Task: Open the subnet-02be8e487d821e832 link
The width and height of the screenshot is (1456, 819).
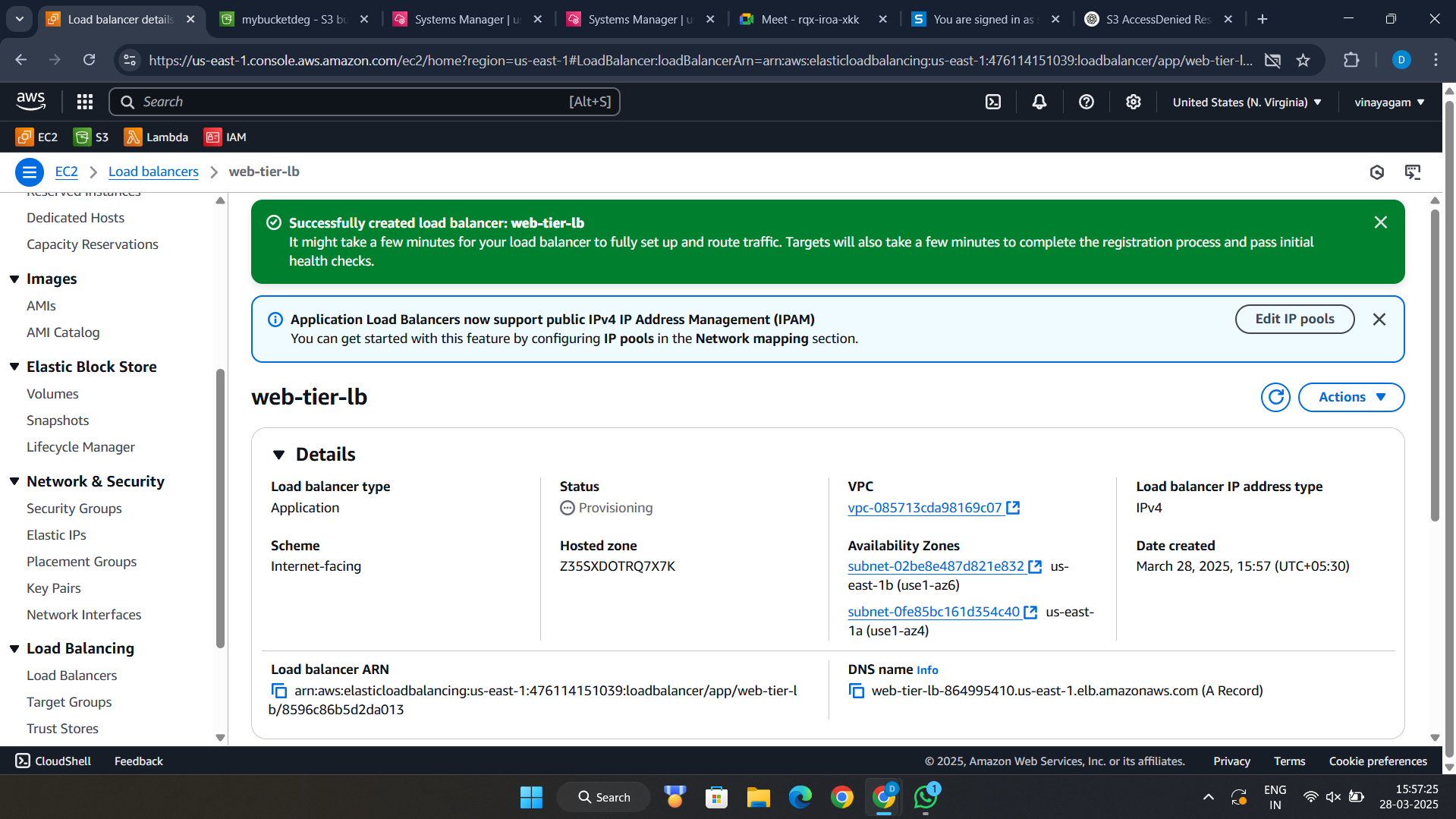Action: [936, 566]
